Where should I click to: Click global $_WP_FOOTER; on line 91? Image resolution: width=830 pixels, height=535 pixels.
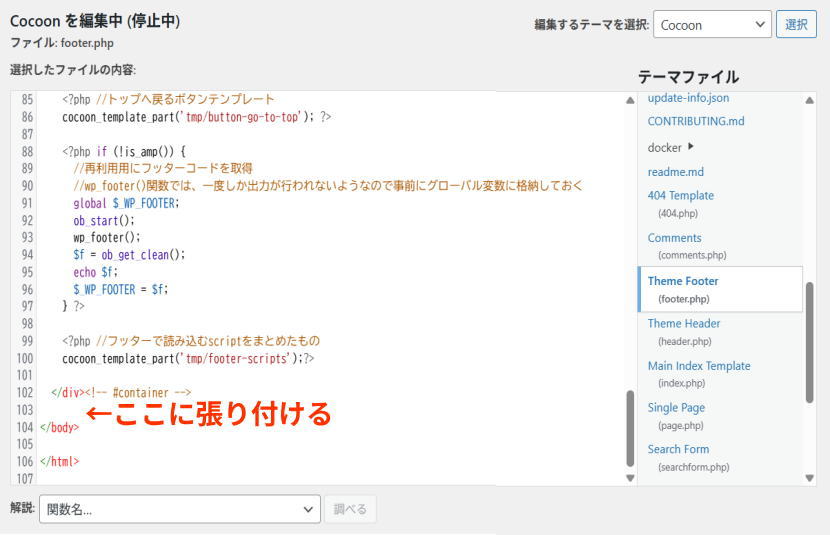click(127, 204)
